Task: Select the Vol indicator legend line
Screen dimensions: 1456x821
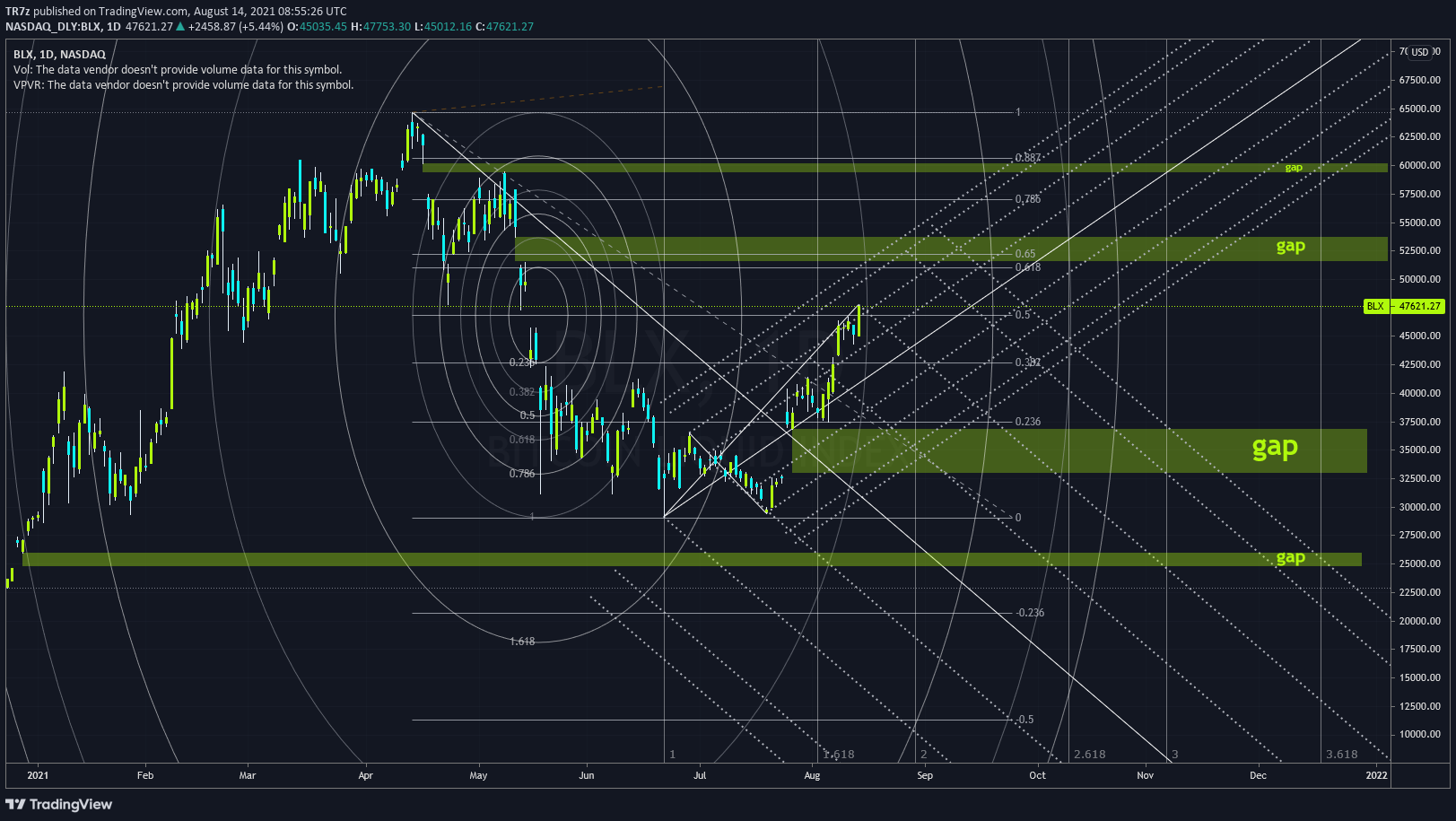Action: point(178,70)
